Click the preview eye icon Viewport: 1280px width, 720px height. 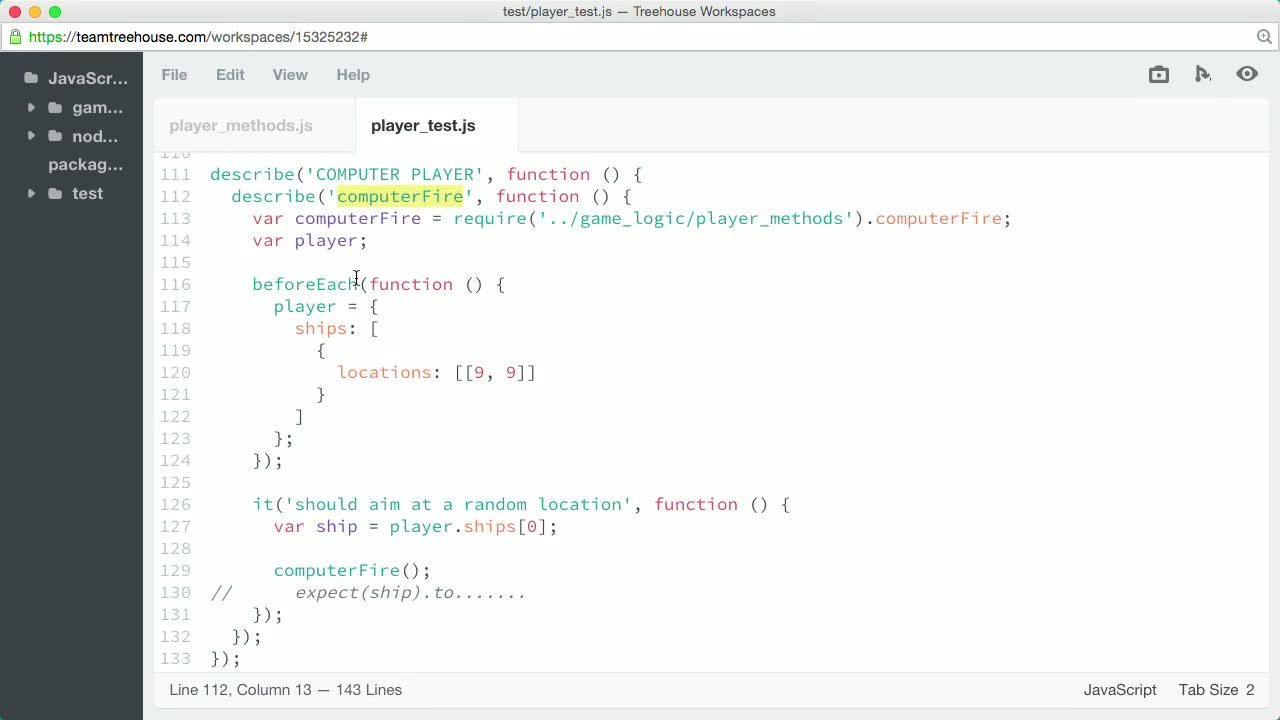pyautogui.click(x=1247, y=75)
